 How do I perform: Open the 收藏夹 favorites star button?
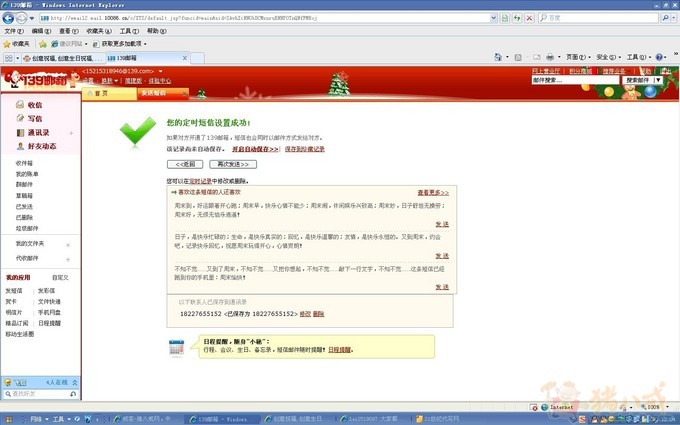click(x=16, y=44)
